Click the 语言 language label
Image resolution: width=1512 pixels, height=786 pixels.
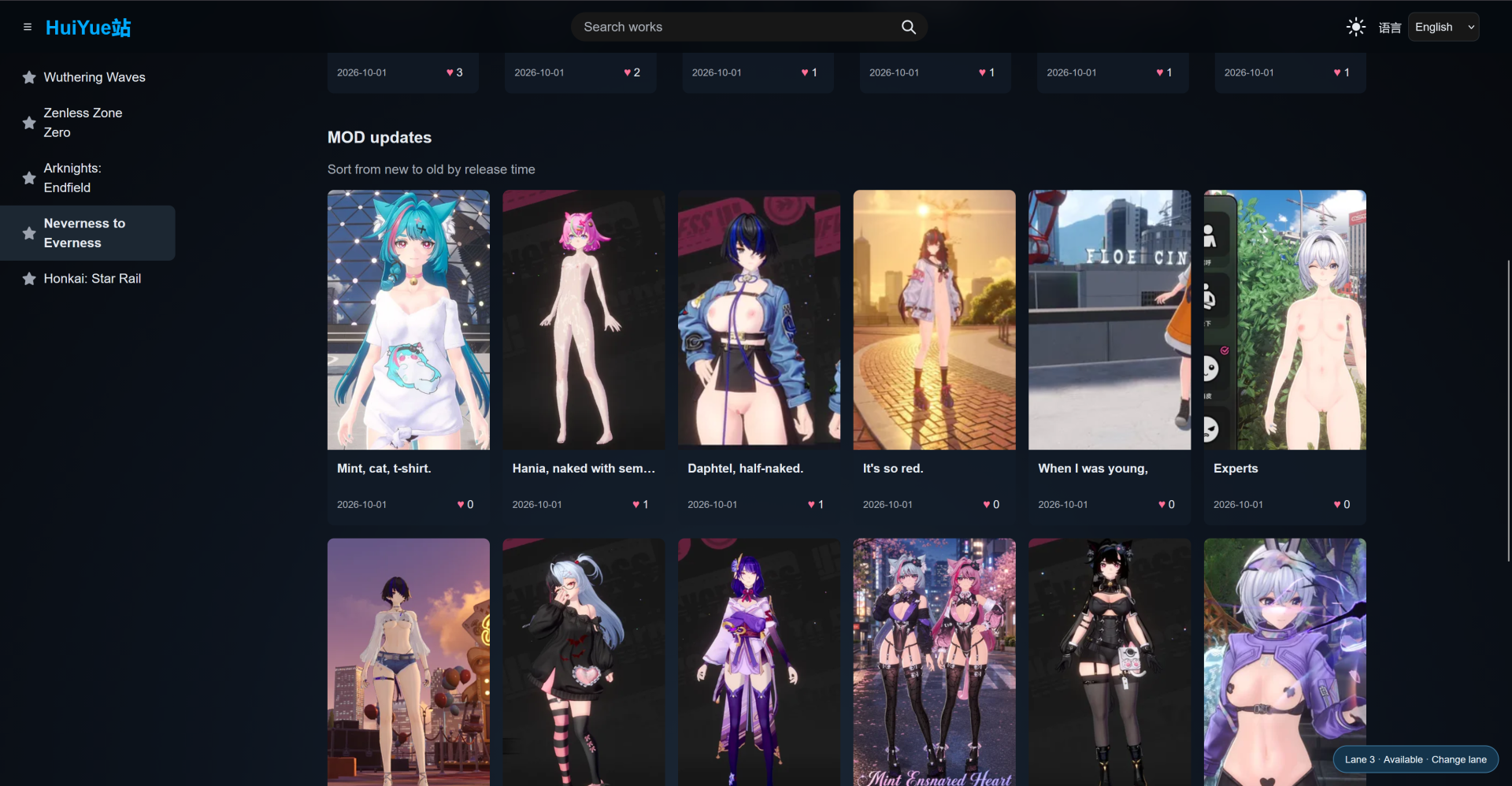coord(1390,28)
